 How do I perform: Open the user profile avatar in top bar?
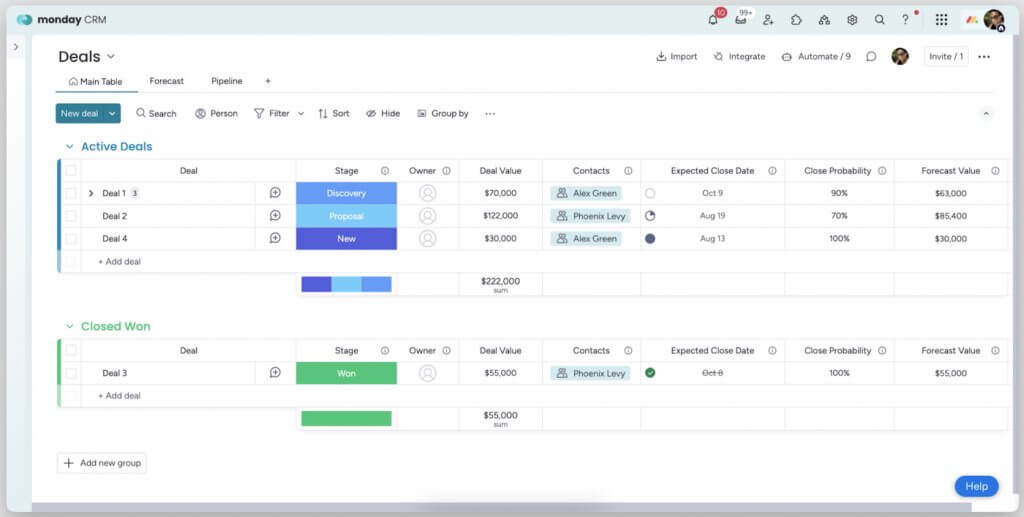[994, 20]
